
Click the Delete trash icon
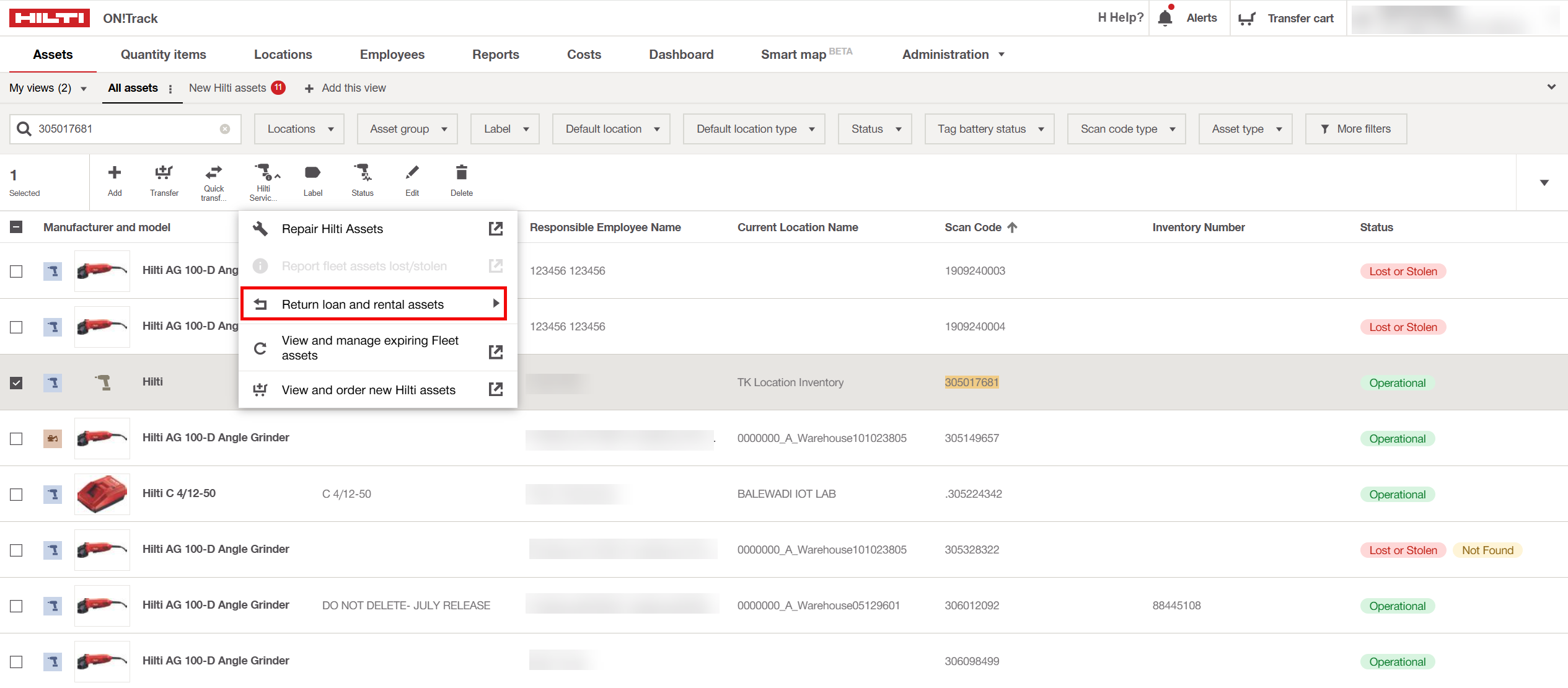(x=462, y=173)
